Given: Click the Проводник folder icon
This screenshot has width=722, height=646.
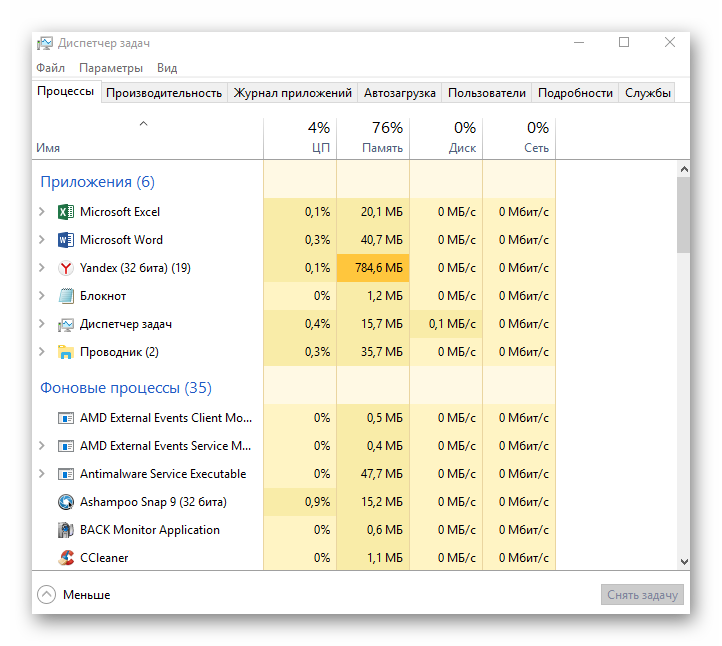Looking at the screenshot, I should 65,352.
